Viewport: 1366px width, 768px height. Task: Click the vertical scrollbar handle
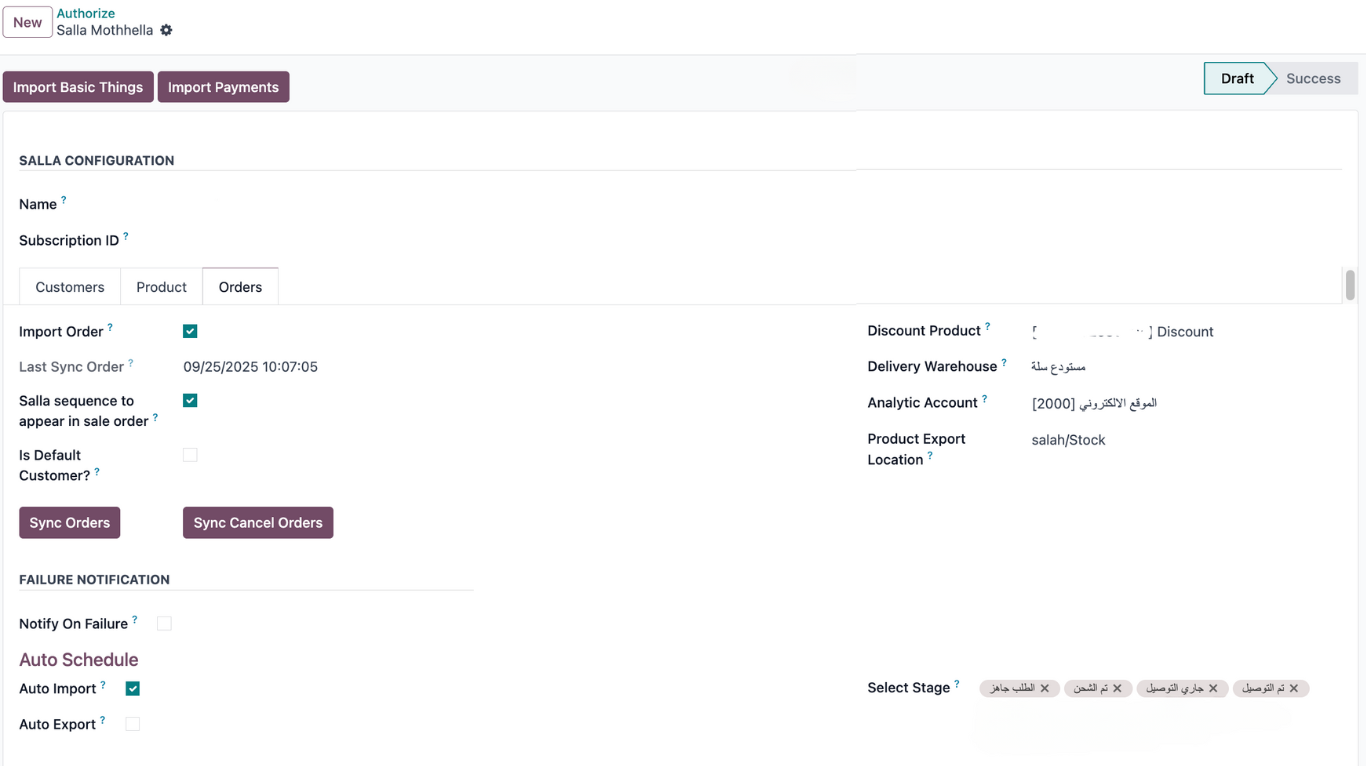[1350, 285]
